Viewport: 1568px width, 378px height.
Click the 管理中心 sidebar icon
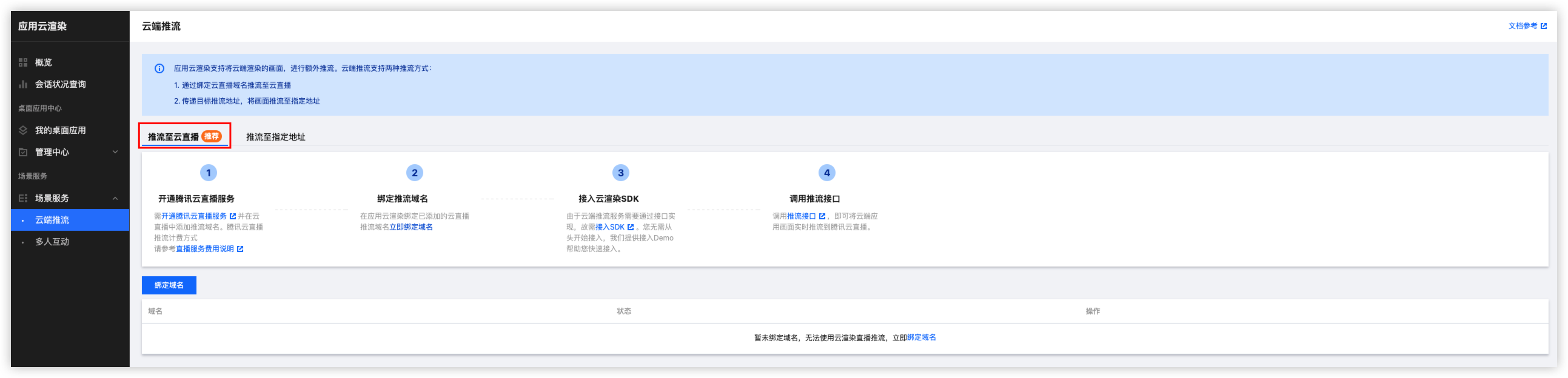pyautogui.click(x=23, y=153)
